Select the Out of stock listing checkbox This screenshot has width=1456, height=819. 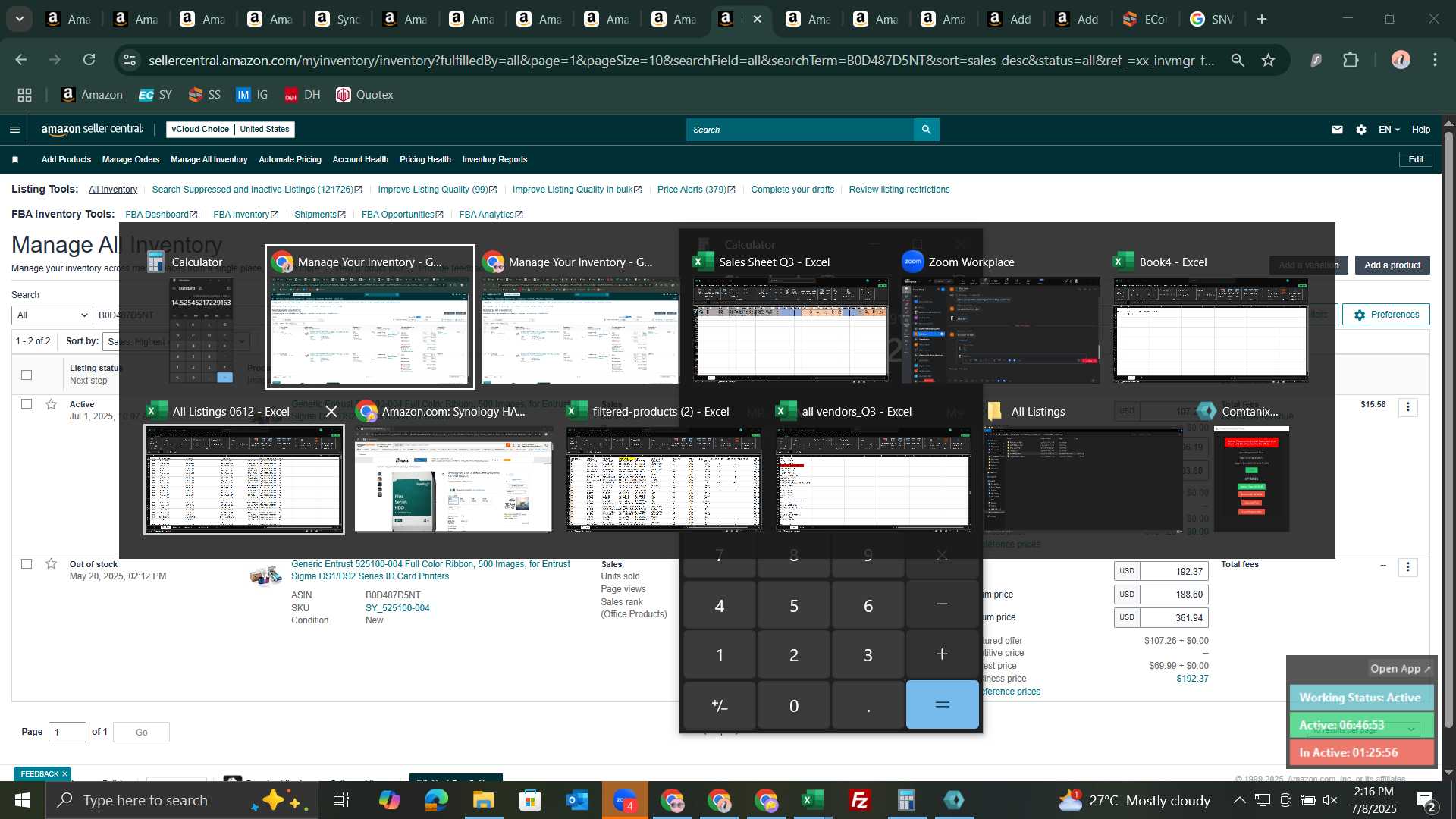pyautogui.click(x=27, y=563)
